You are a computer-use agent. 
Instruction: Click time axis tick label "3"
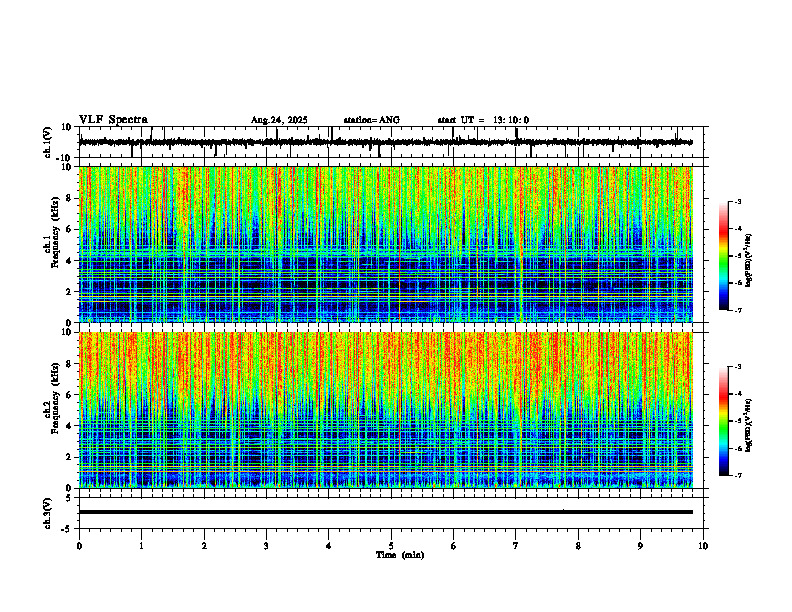266,546
